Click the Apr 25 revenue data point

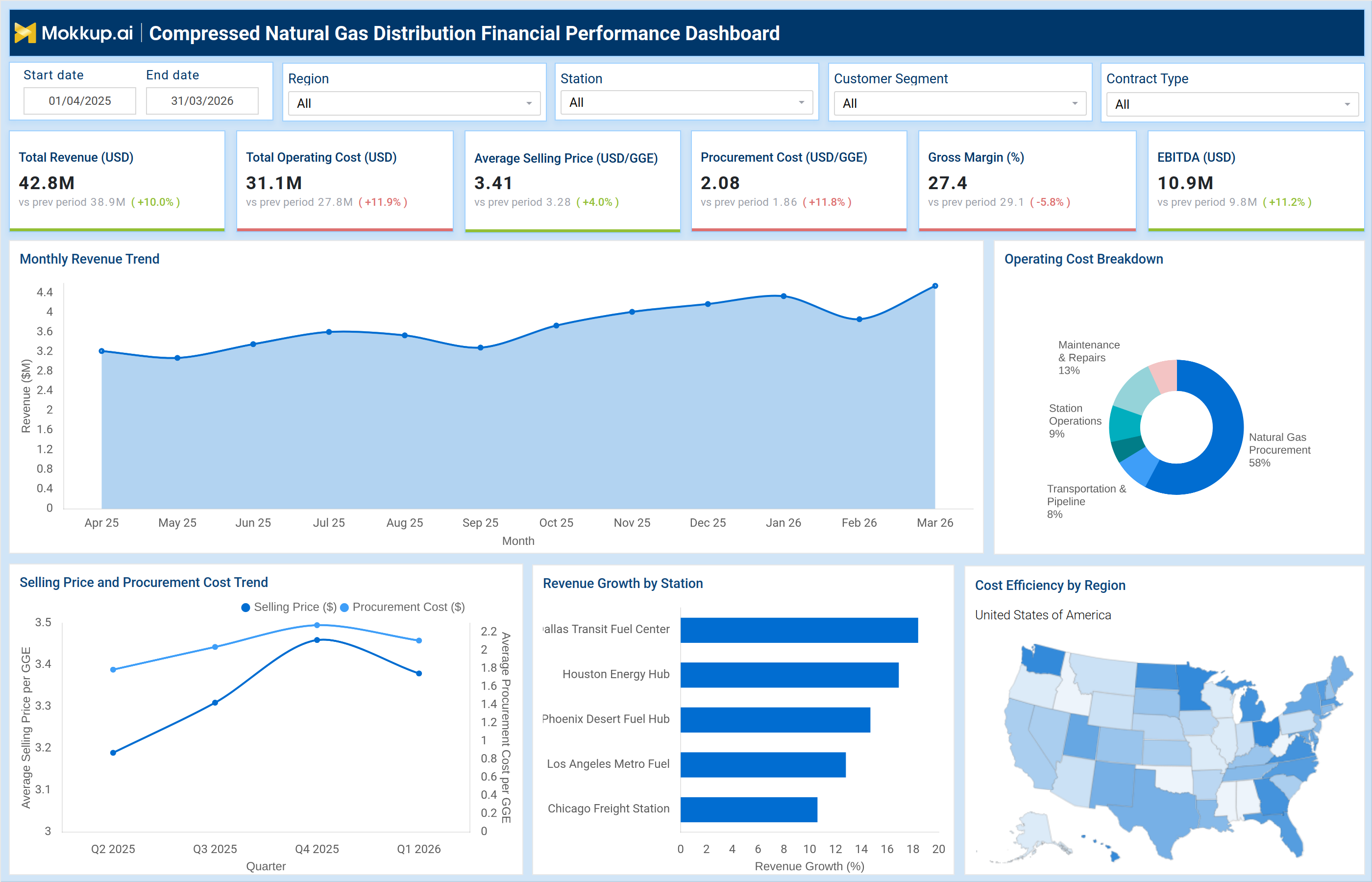coord(102,351)
